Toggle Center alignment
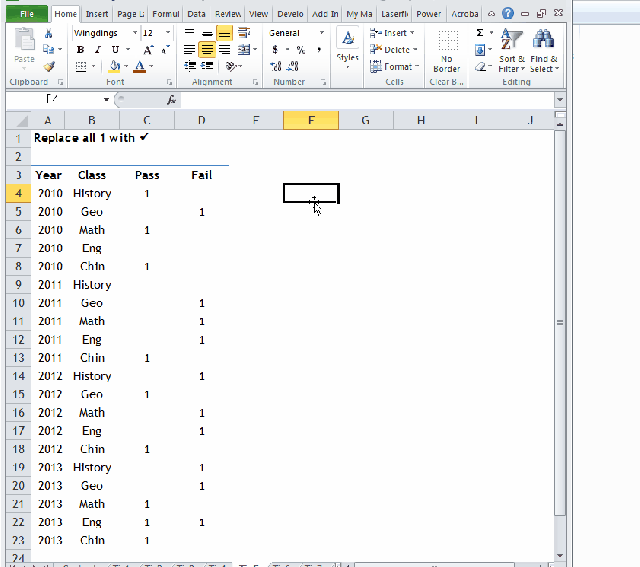640x567 pixels. [x=207, y=50]
